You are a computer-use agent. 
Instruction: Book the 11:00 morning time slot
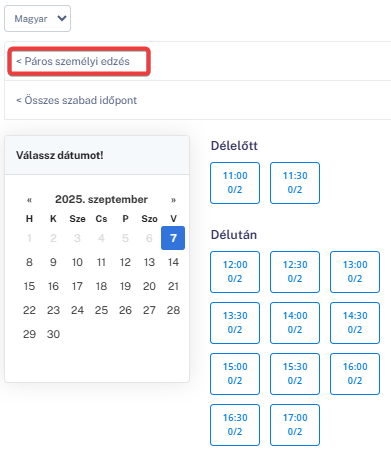click(x=235, y=183)
